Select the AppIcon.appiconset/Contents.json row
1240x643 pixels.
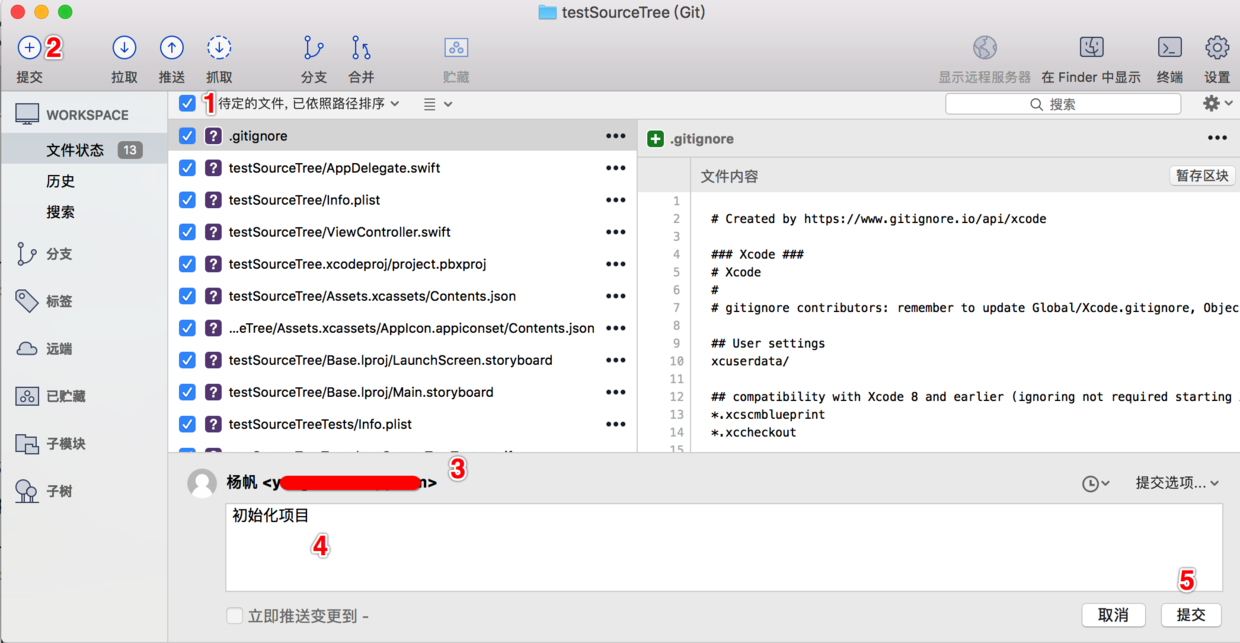coord(403,328)
